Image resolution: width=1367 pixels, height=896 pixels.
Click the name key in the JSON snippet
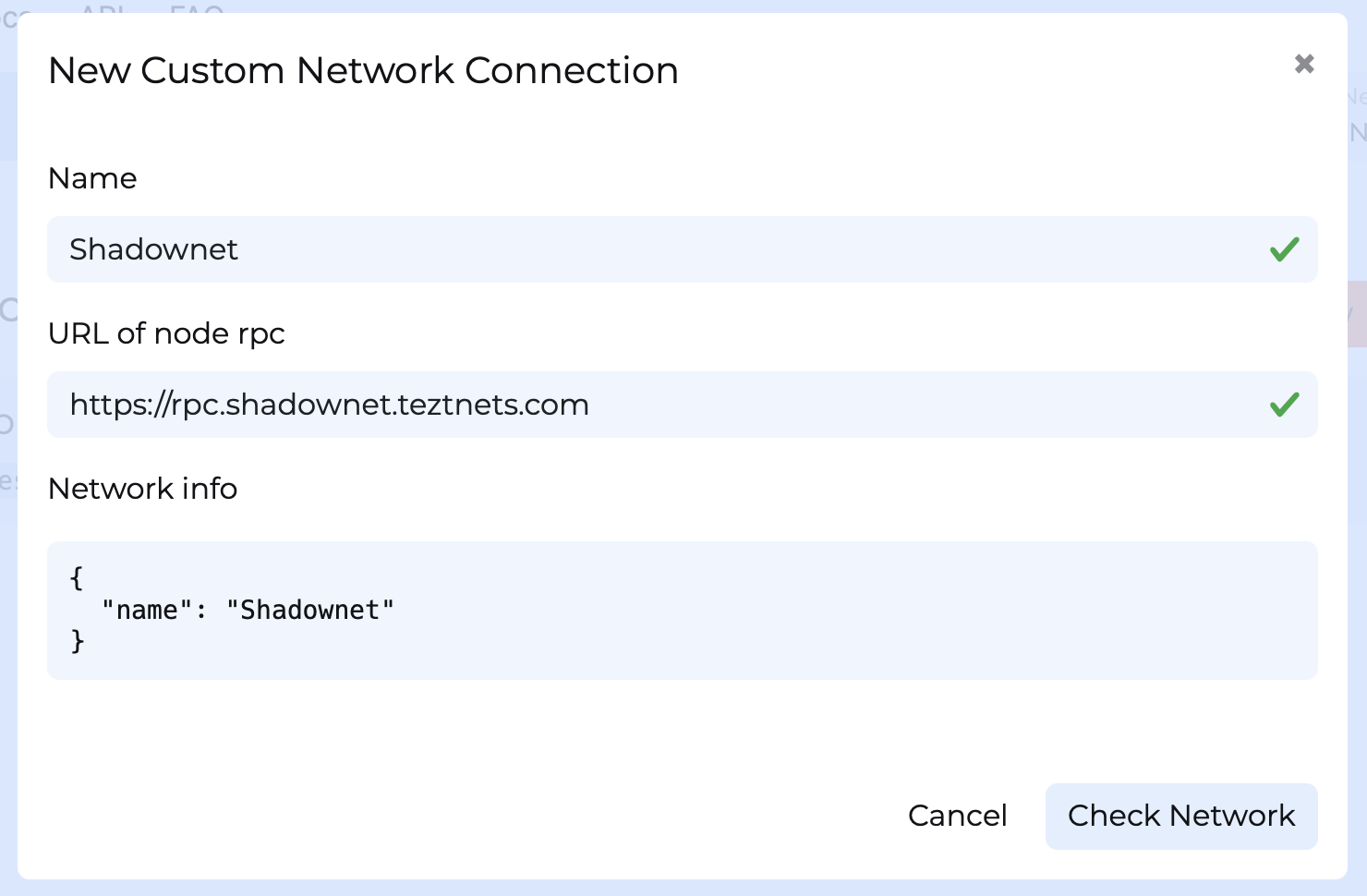point(145,610)
